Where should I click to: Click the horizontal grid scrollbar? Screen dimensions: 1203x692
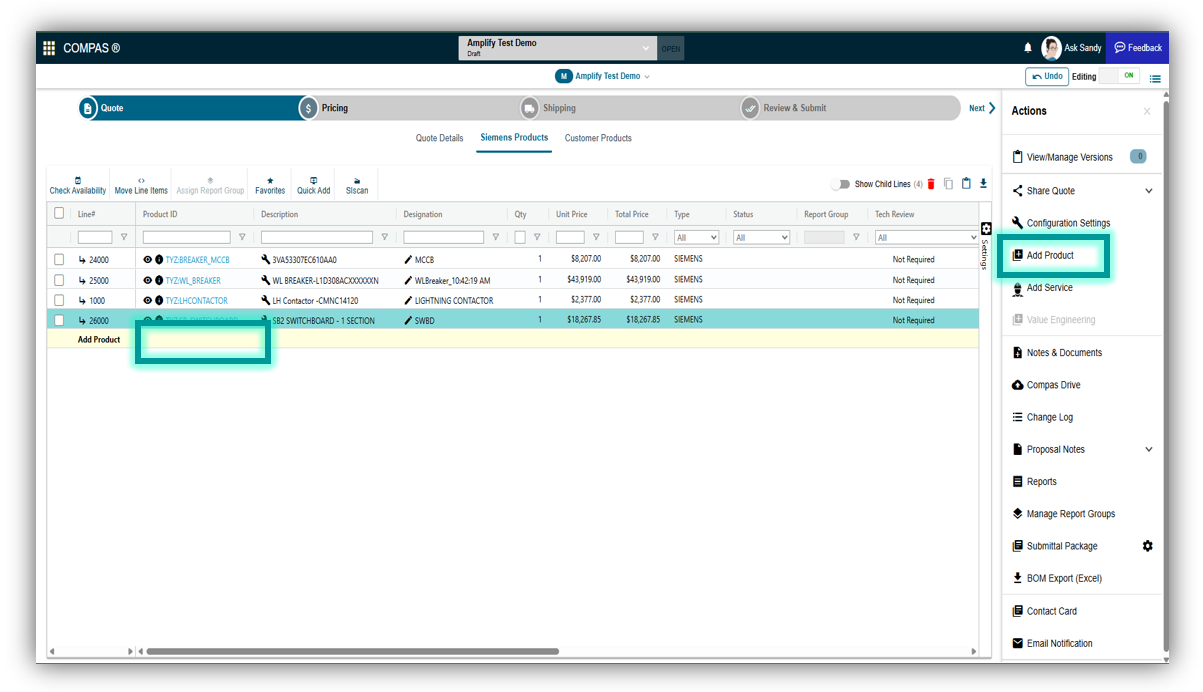click(x=352, y=651)
